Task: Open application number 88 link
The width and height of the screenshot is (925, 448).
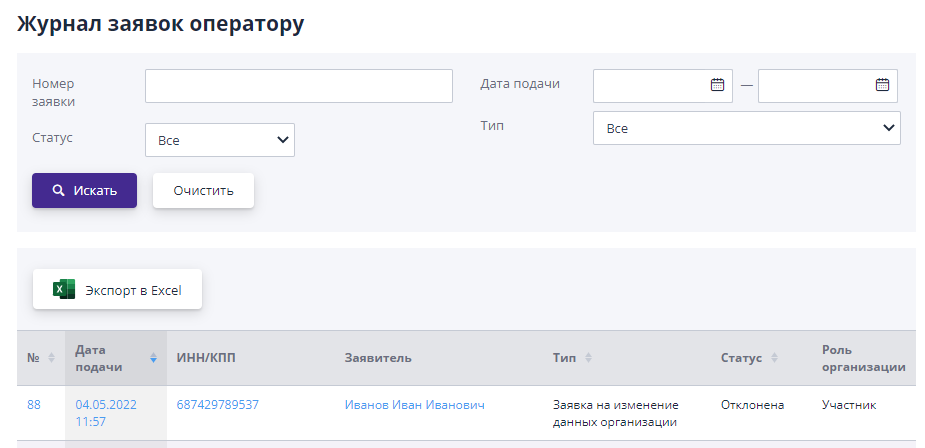Action: tap(34, 405)
